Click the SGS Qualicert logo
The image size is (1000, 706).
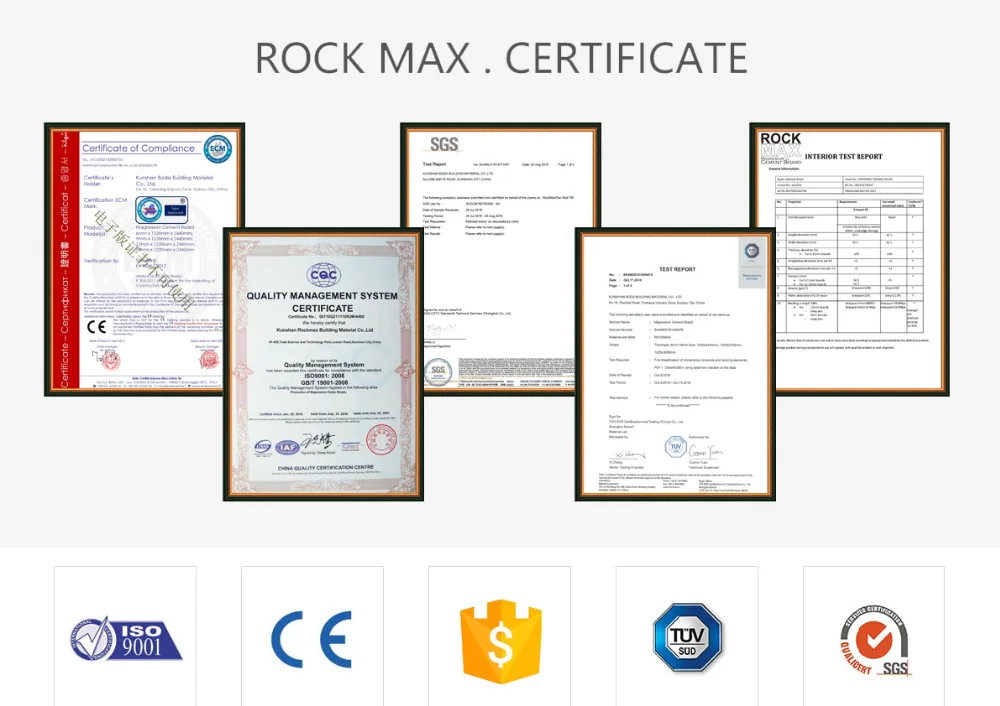[x=874, y=640]
